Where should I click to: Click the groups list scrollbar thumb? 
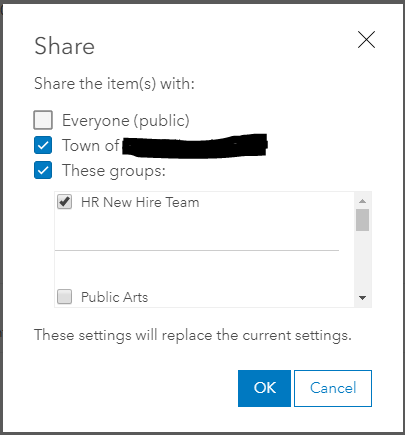tap(362, 220)
